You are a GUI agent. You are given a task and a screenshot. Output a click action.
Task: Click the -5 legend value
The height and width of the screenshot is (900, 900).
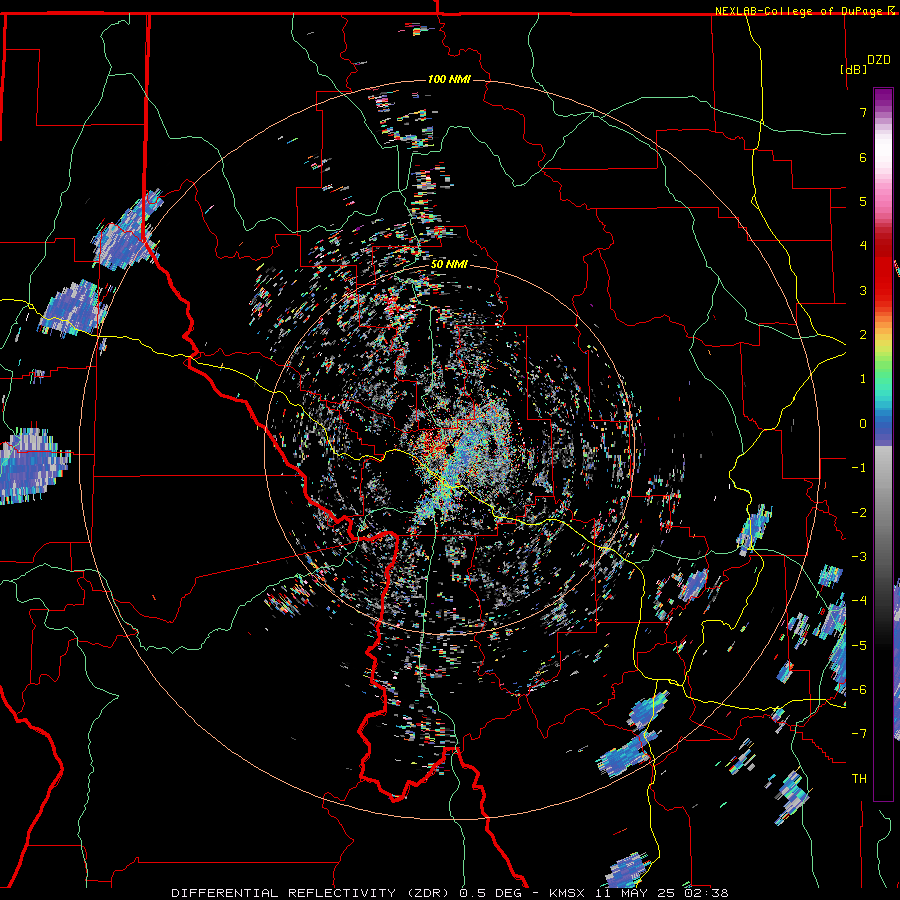pyautogui.click(x=859, y=646)
